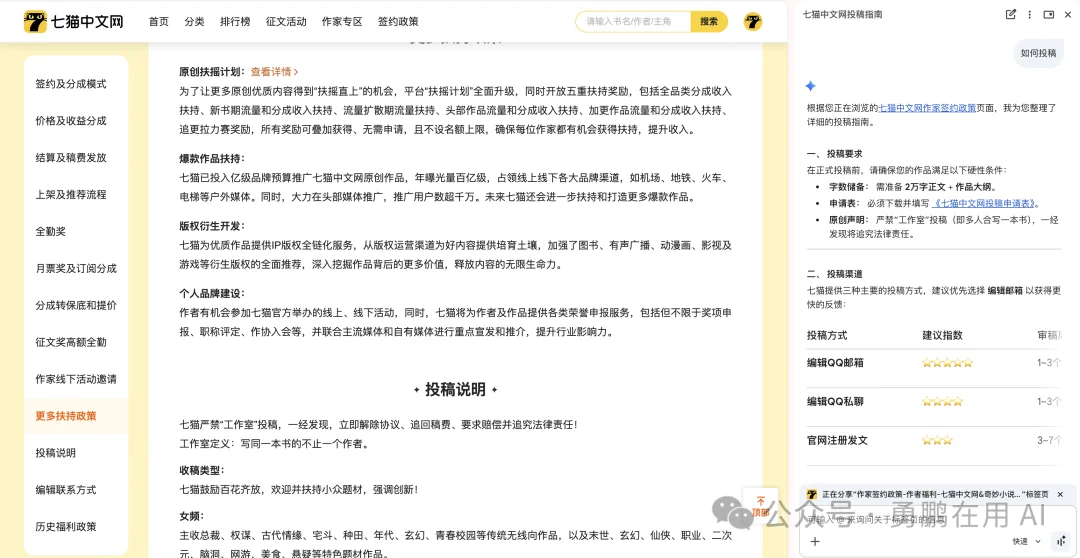Open 作家专区 in the top navigation

342,21
